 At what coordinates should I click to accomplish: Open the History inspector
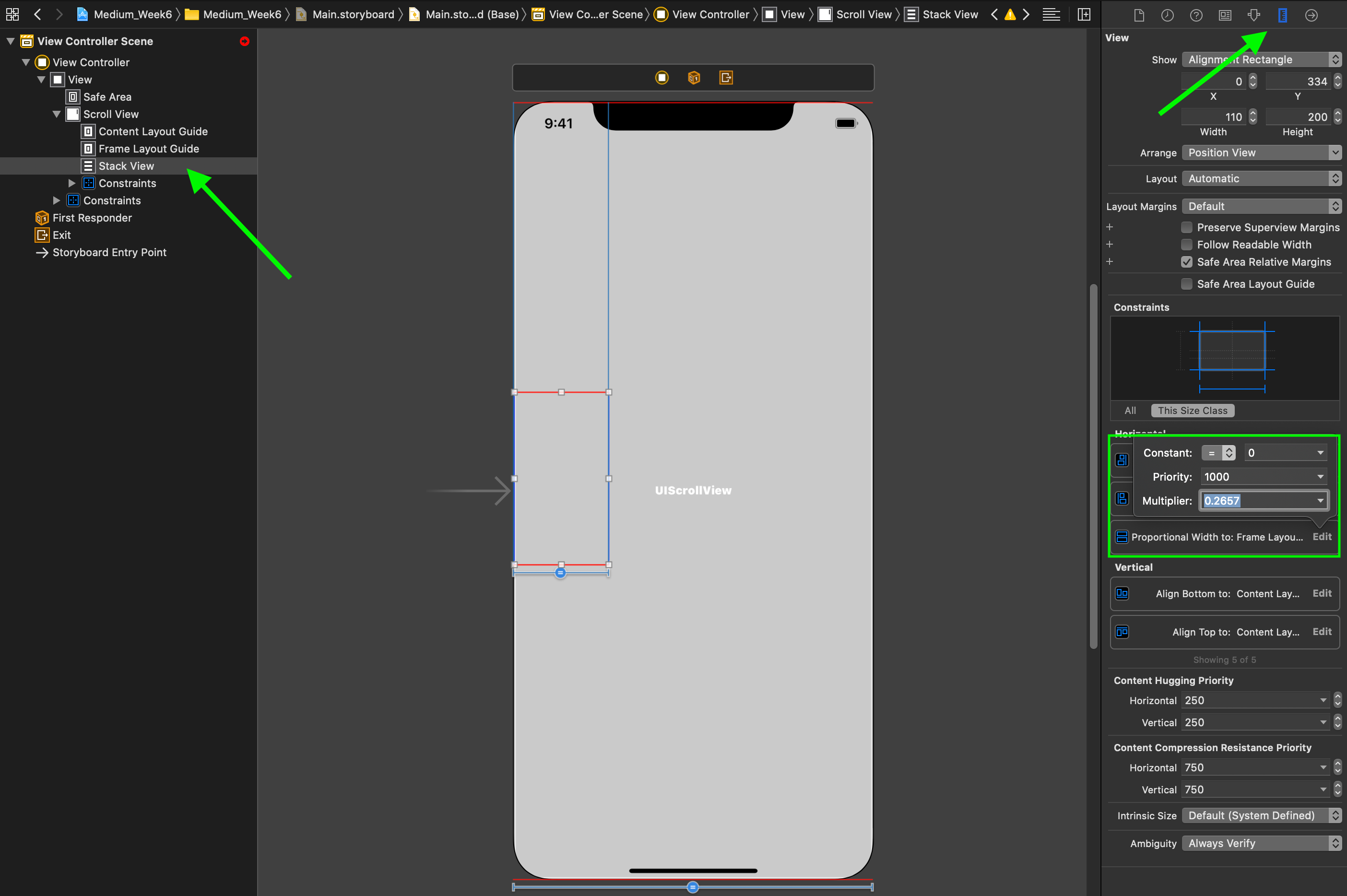pos(1167,15)
